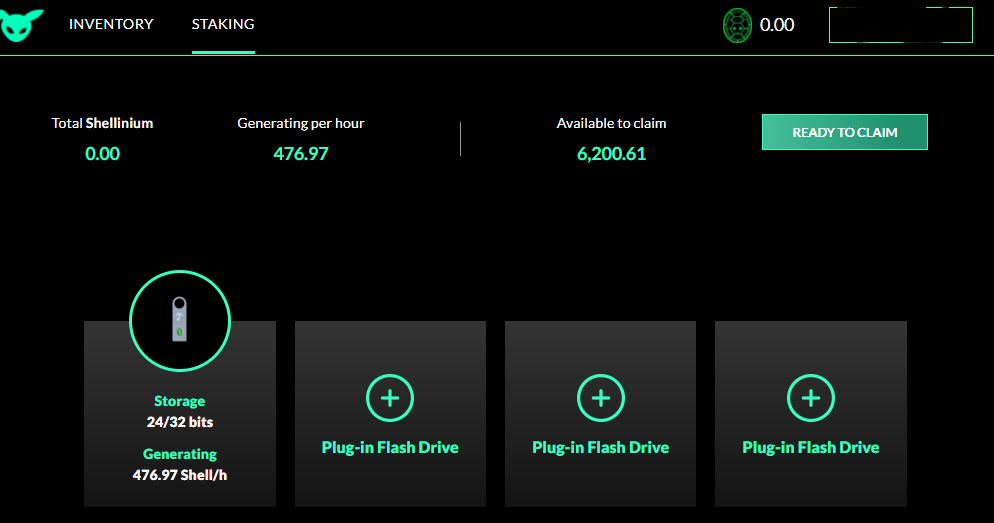Click the Generating label in first card
The width and height of the screenshot is (994, 523).
pyautogui.click(x=180, y=454)
